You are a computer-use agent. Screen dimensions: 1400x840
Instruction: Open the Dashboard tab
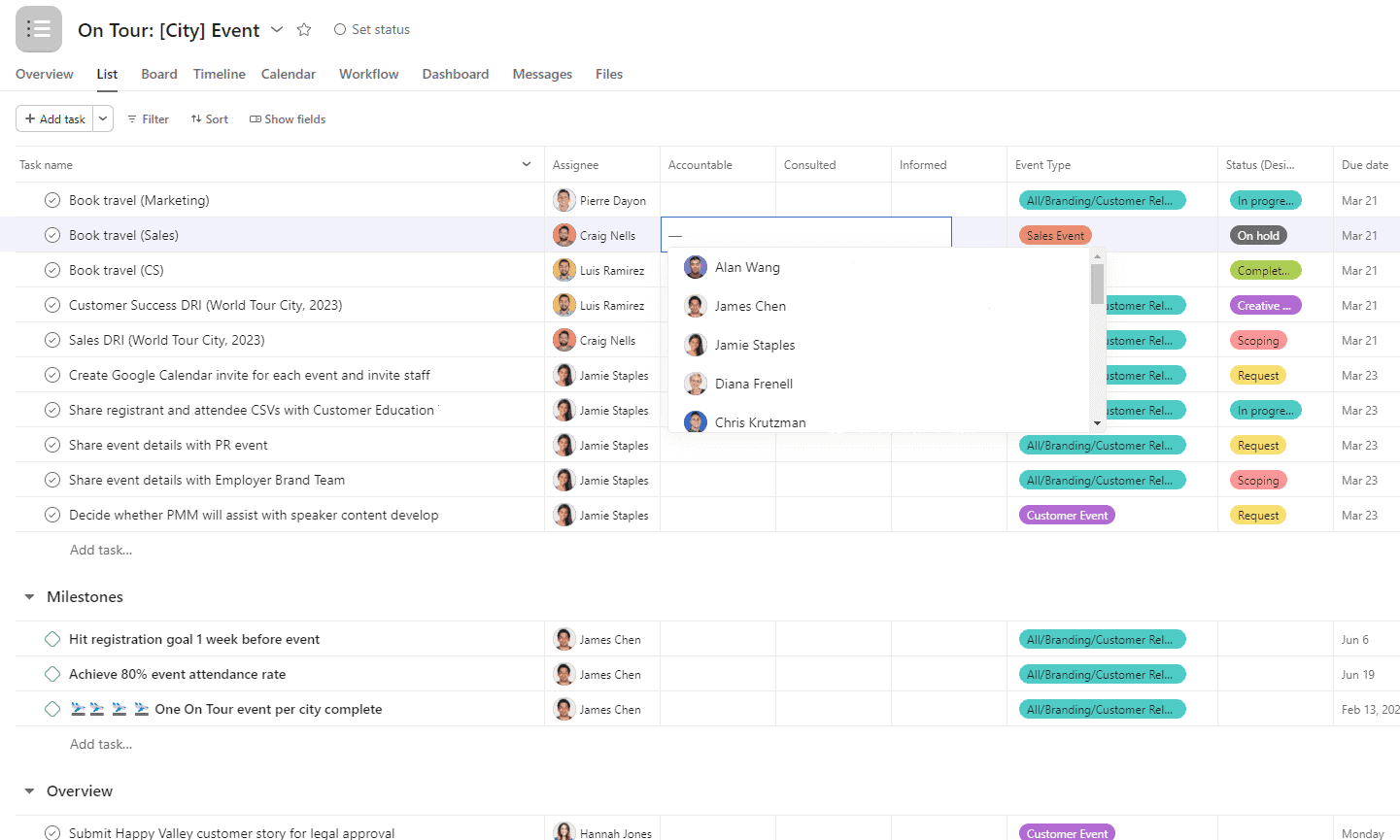click(x=455, y=74)
